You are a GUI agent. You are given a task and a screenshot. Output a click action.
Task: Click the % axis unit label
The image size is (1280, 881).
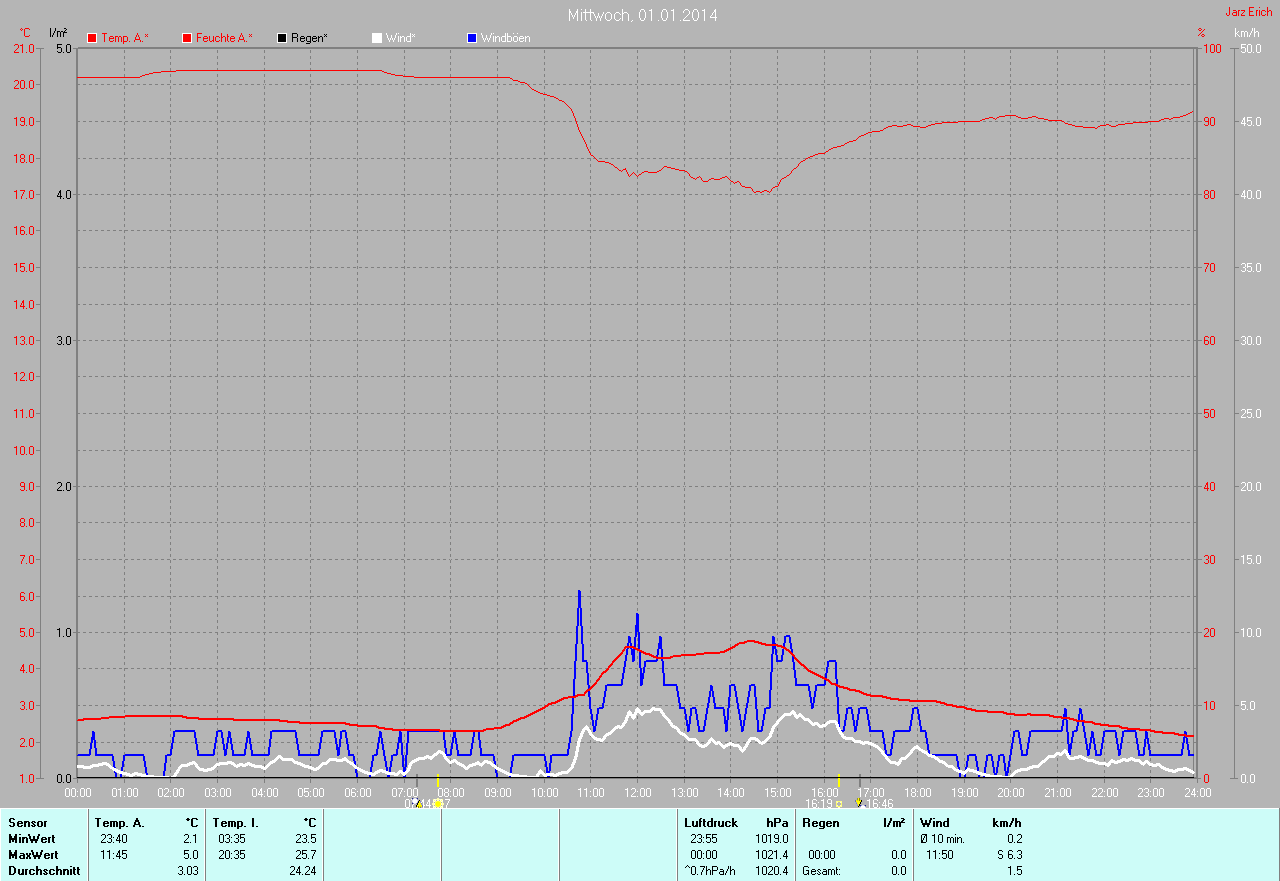[1201, 33]
